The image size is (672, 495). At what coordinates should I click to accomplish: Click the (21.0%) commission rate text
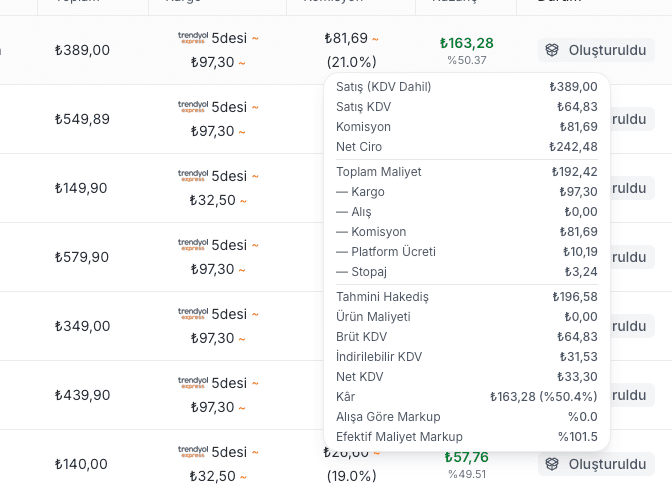tap(351, 62)
